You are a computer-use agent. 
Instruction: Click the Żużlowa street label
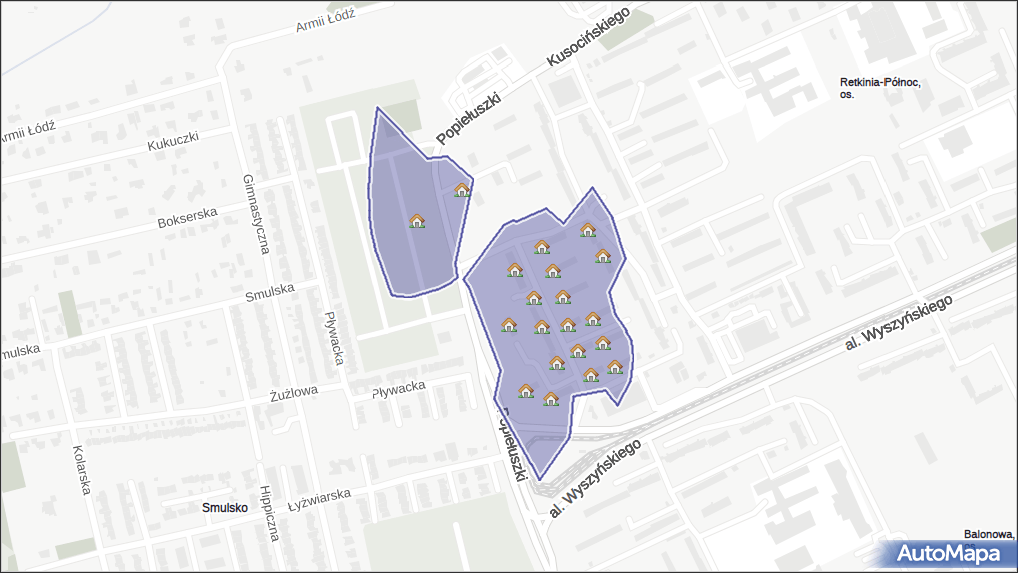coord(293,390)
